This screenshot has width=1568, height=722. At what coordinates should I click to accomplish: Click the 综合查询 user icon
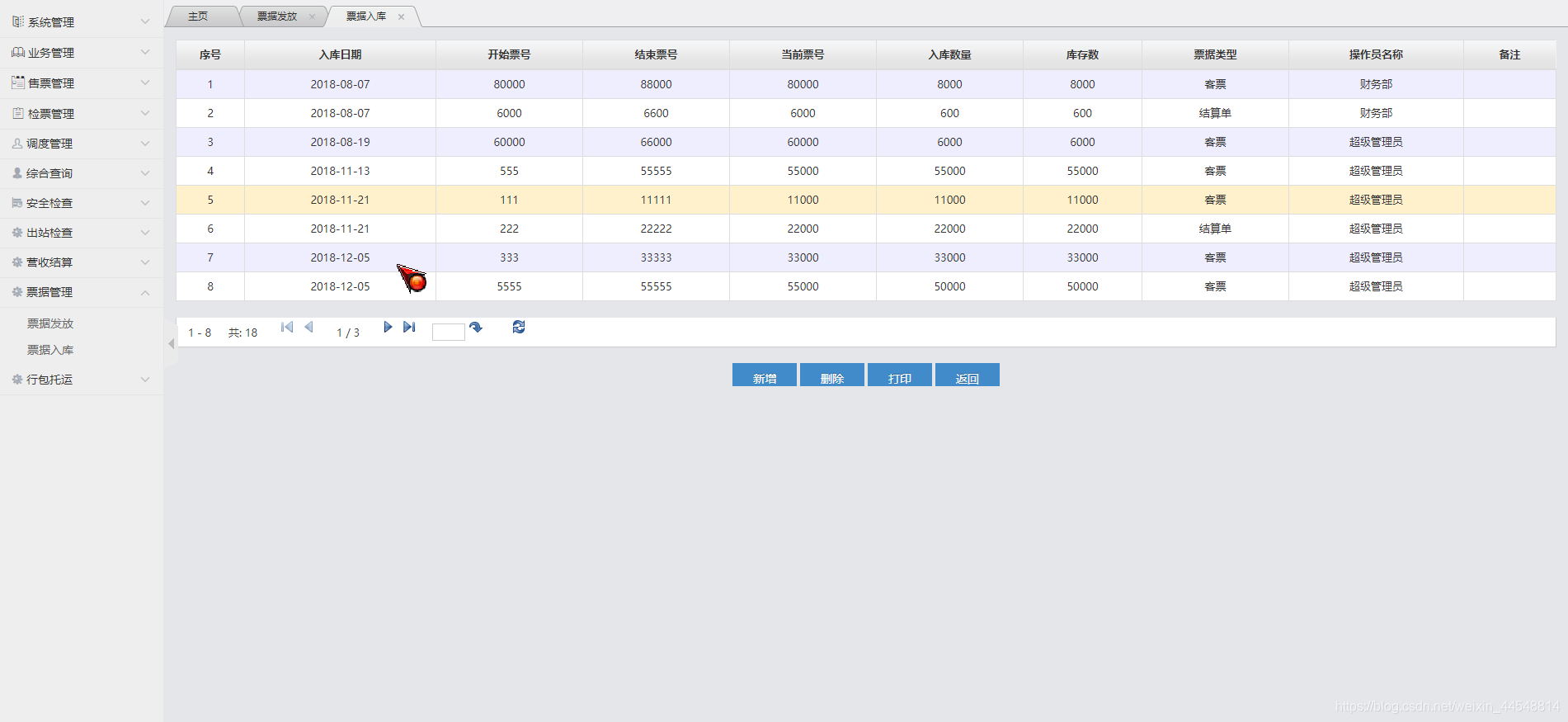click(x=17, y=173)
